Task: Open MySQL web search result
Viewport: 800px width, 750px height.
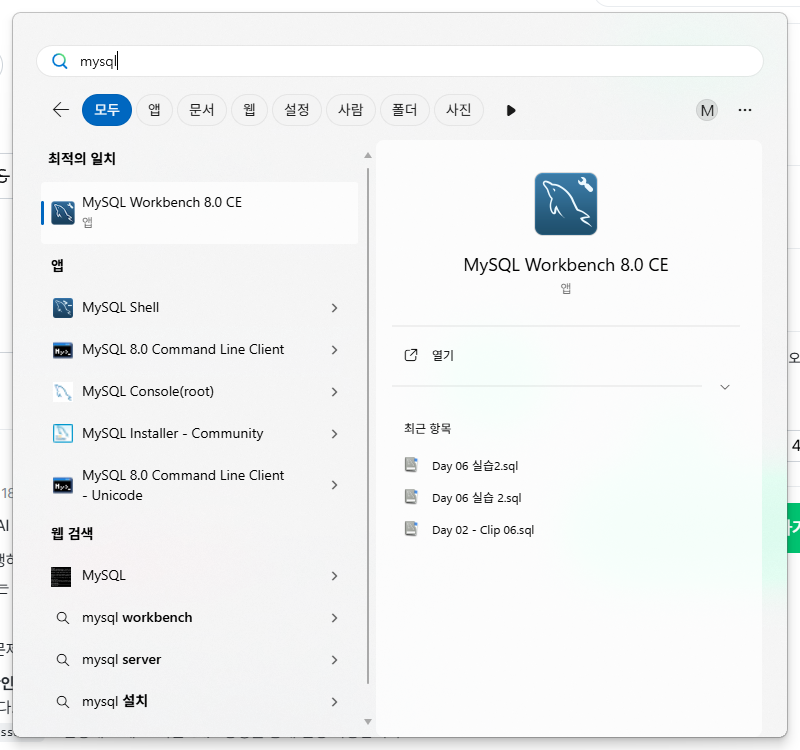Action: coord(199,576)
